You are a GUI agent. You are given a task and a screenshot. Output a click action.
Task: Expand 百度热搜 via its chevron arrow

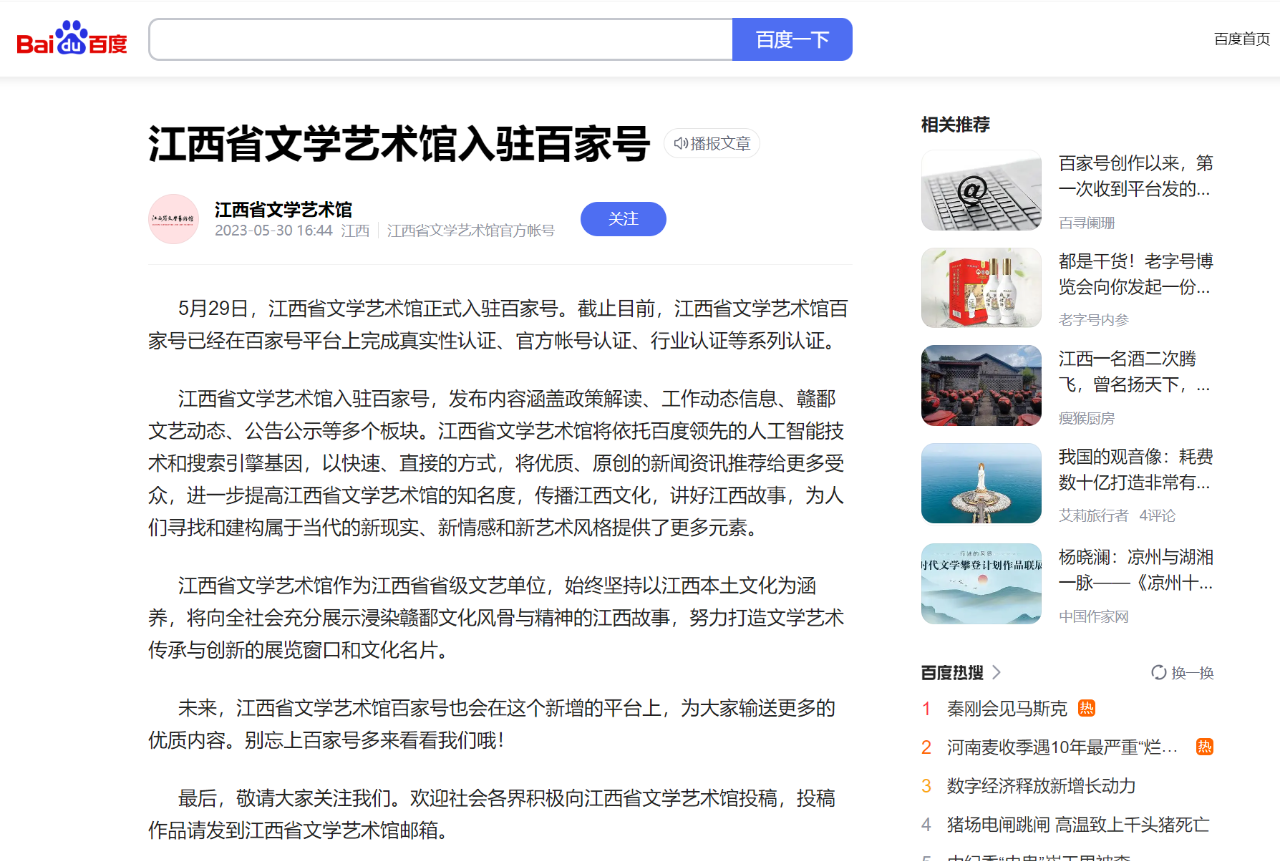point(996,672)
